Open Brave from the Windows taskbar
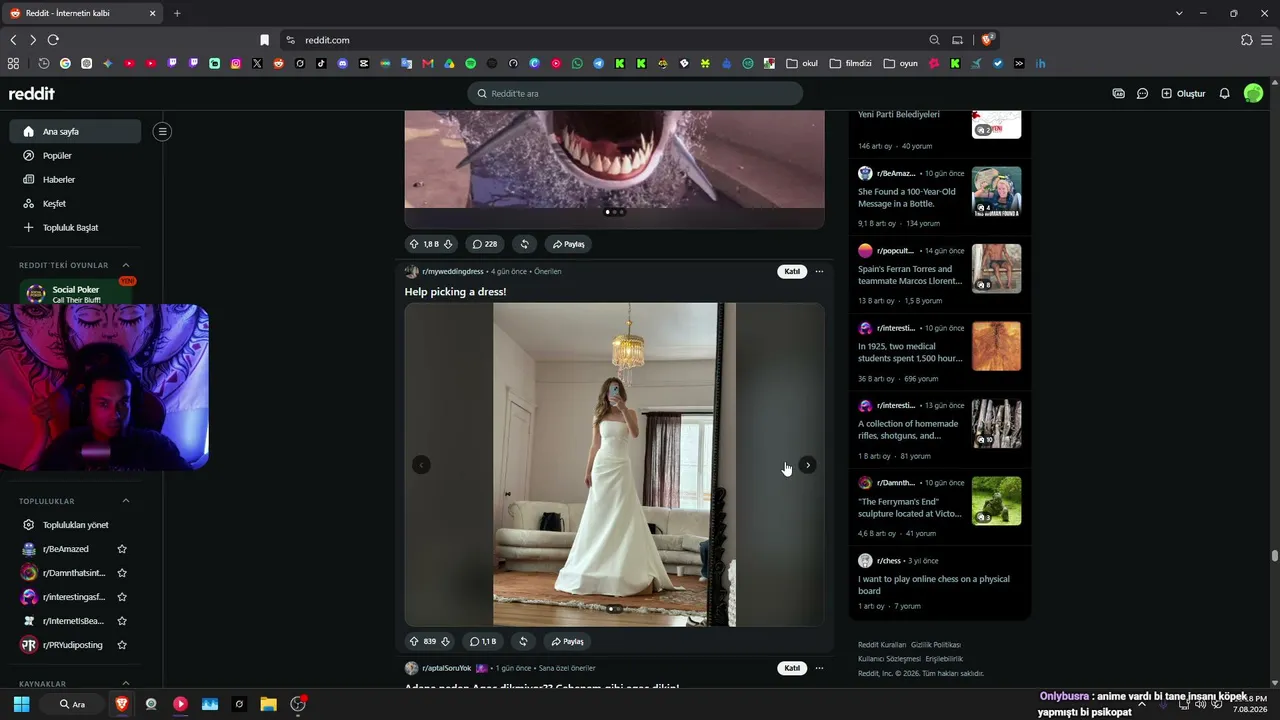Image resolution: width=1280 pixels, height=720 pixels. [x=122, y=704]
